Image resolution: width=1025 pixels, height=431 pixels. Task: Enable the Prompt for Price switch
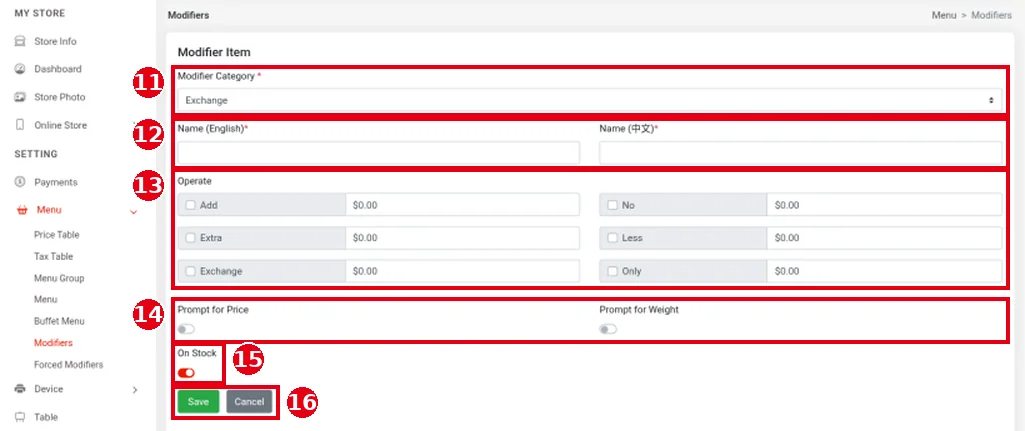coord(186,329)
